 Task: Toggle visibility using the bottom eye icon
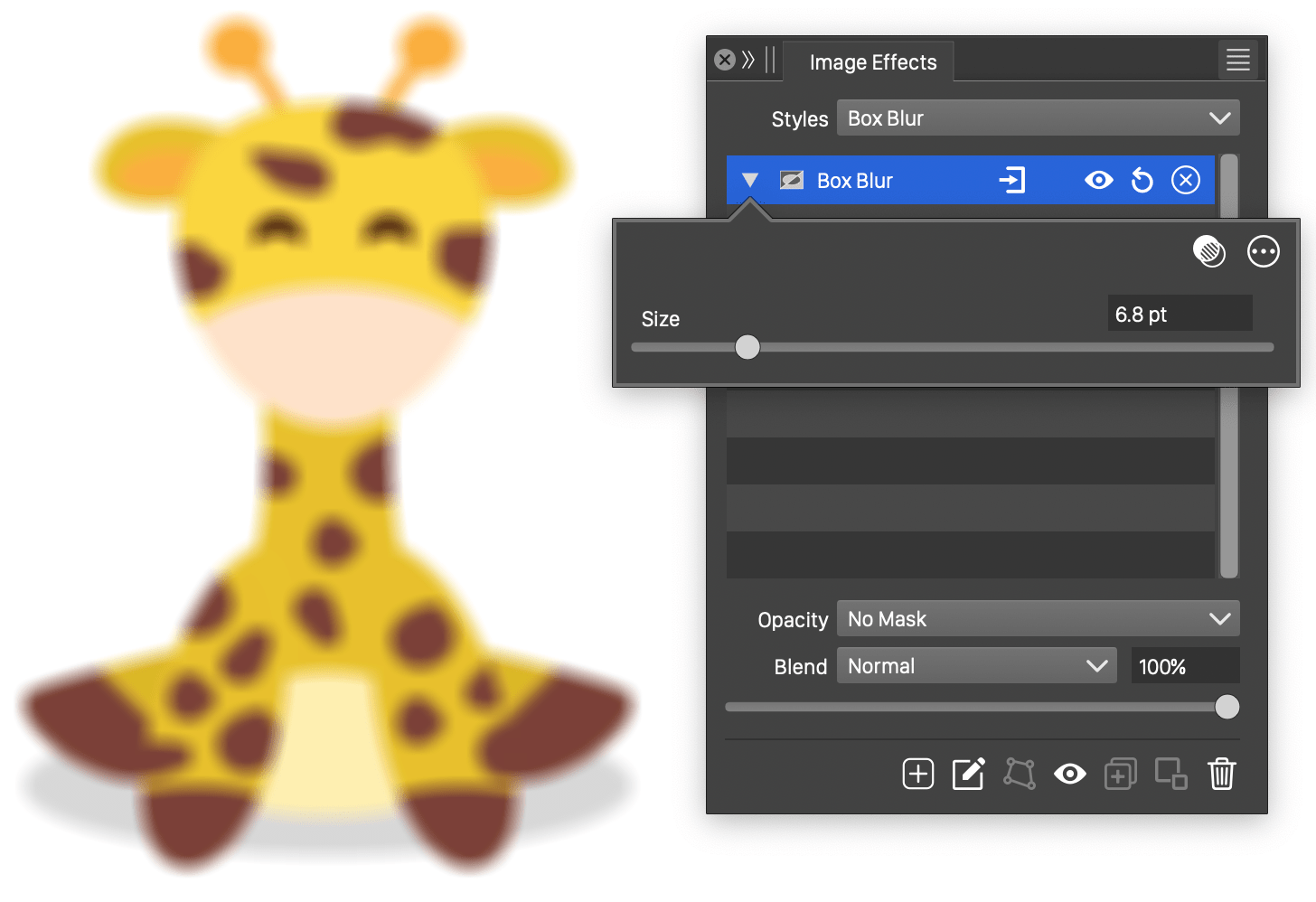(1070, 774)
